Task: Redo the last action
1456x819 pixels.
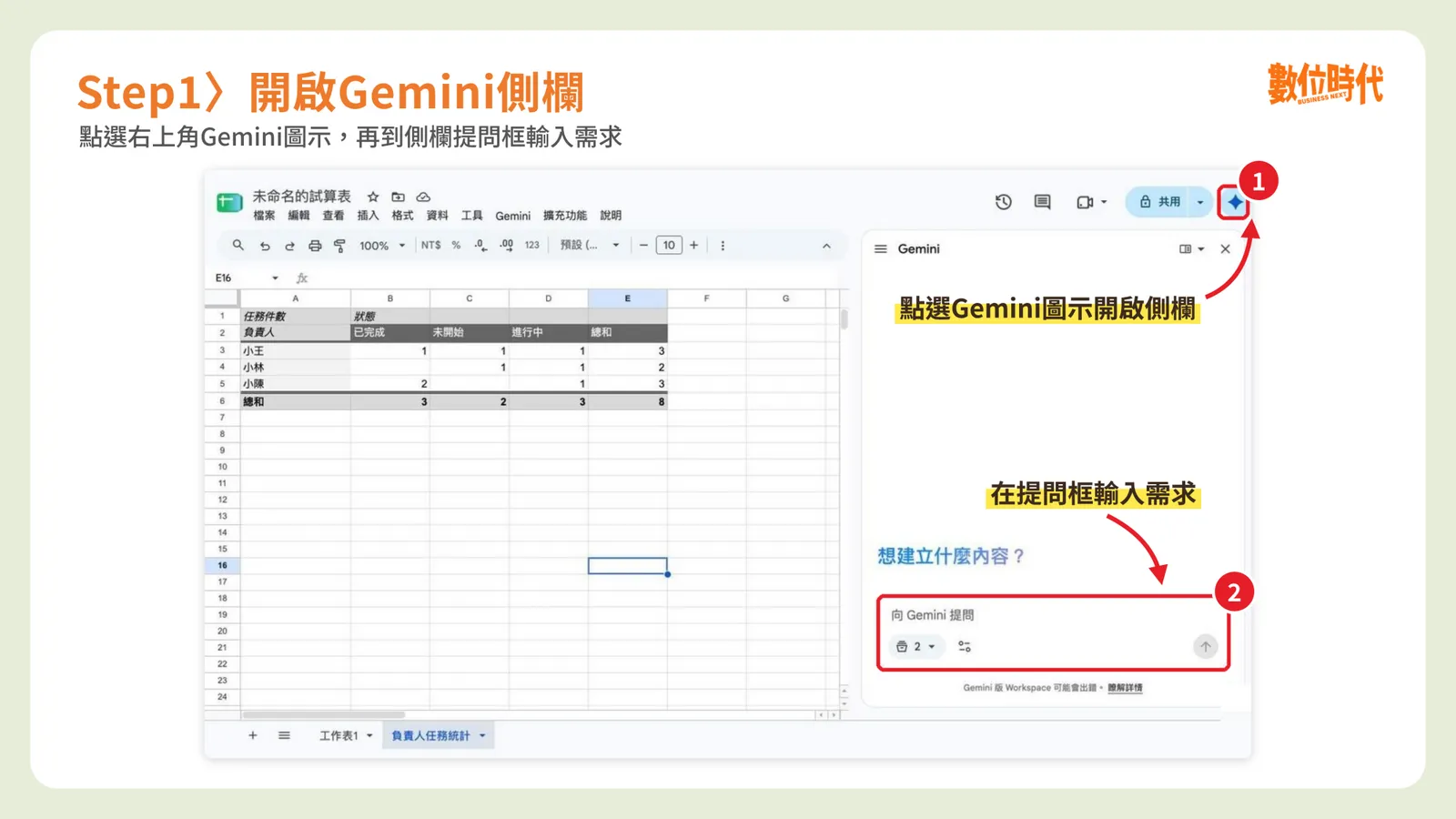Action: [289, 246]
